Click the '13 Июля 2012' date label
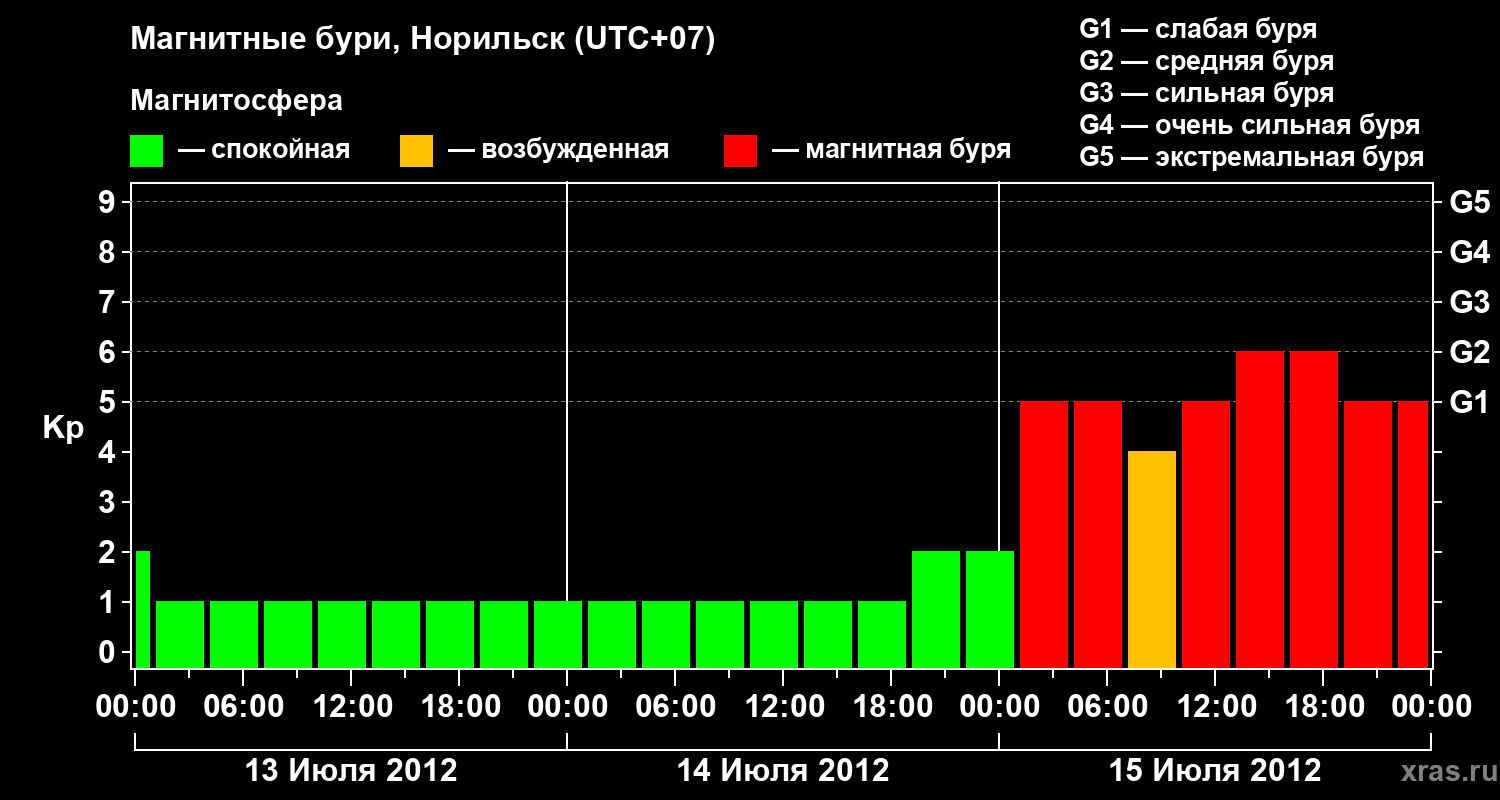Image resolution: width=1500 pixels, height=800 pixels. (351, 771)
